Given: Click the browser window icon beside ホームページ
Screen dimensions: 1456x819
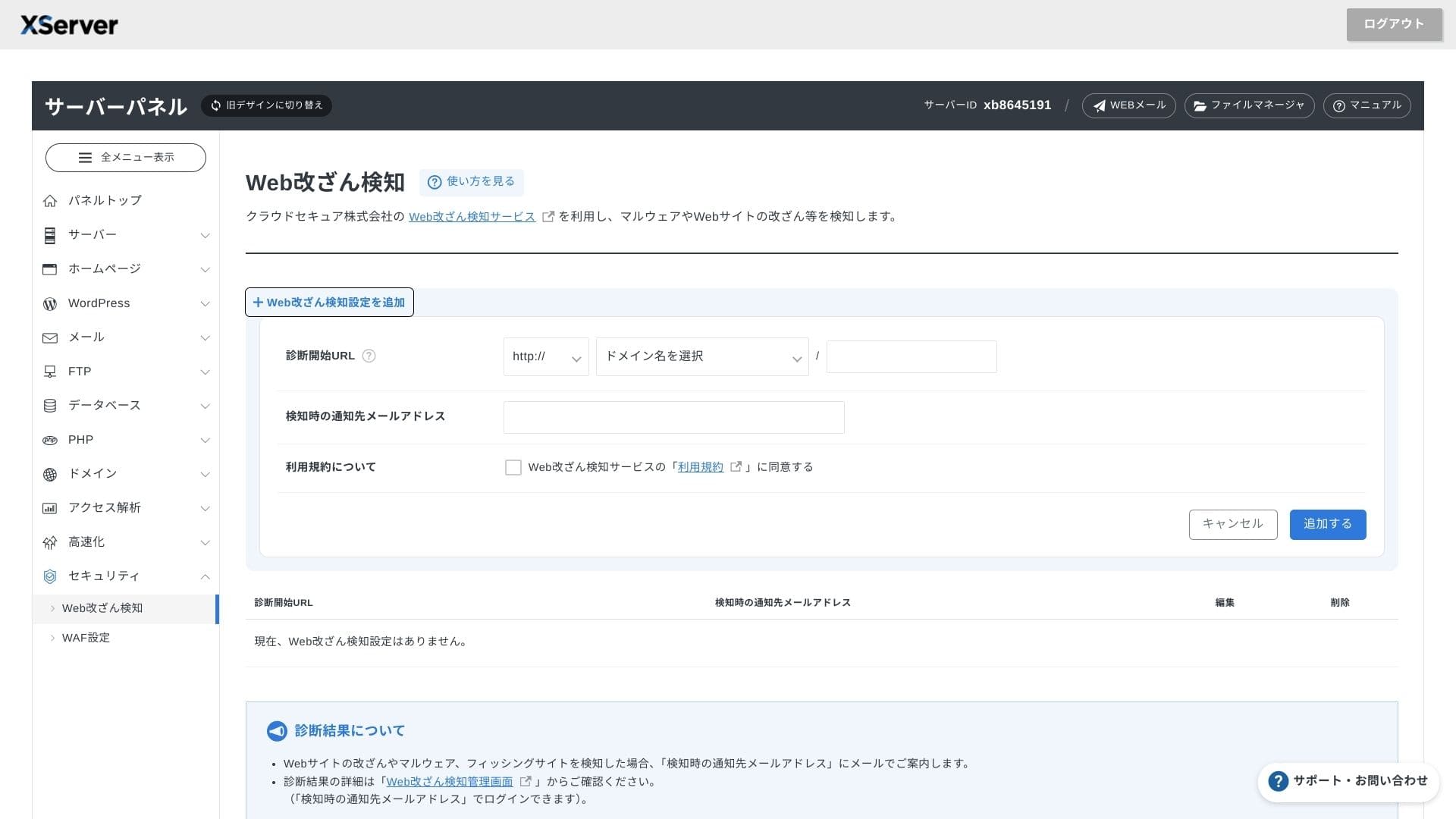Looking at the screenshot, I should coord(50,269).
